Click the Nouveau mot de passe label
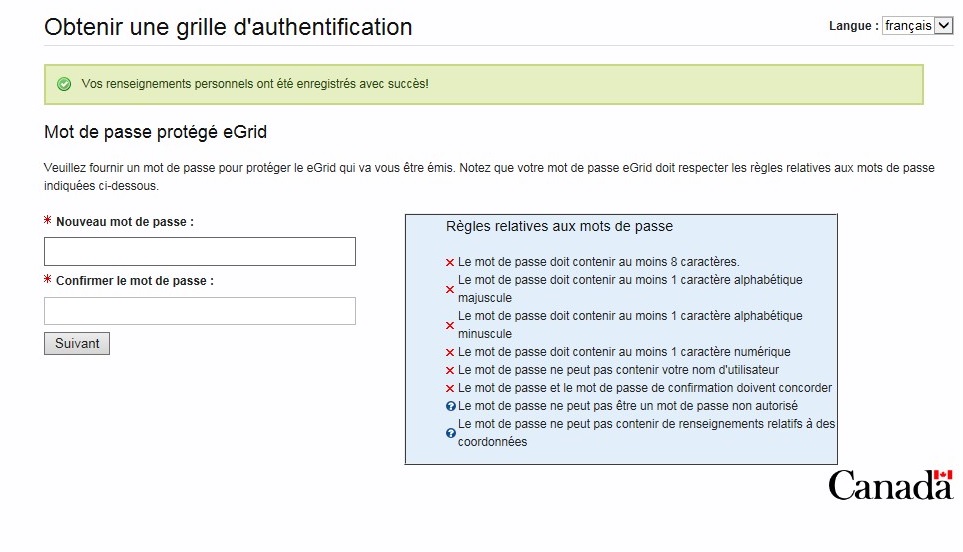Viewport: 963px width, 552px height. coord(125,222)
